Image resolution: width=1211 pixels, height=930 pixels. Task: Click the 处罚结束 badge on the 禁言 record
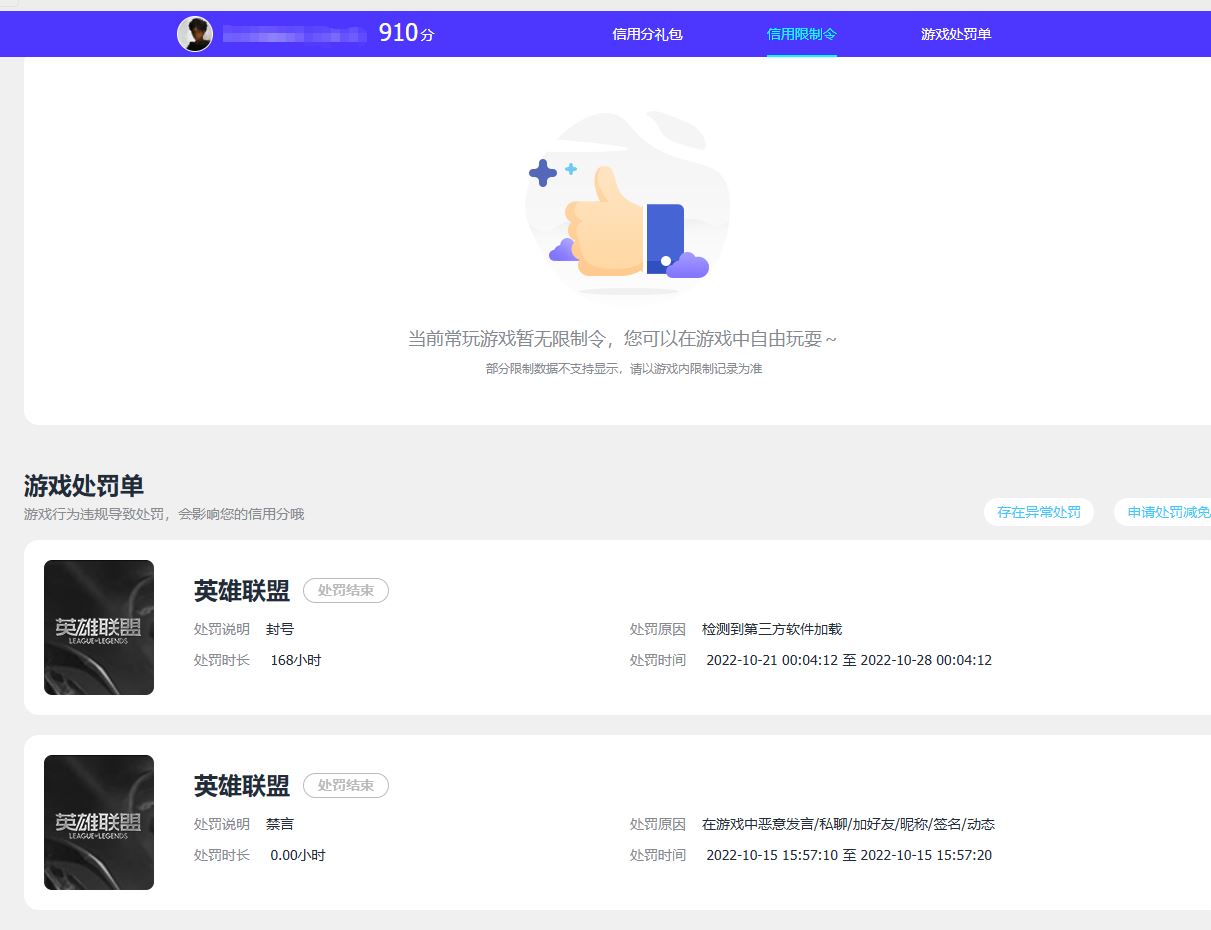coord(346,786)
